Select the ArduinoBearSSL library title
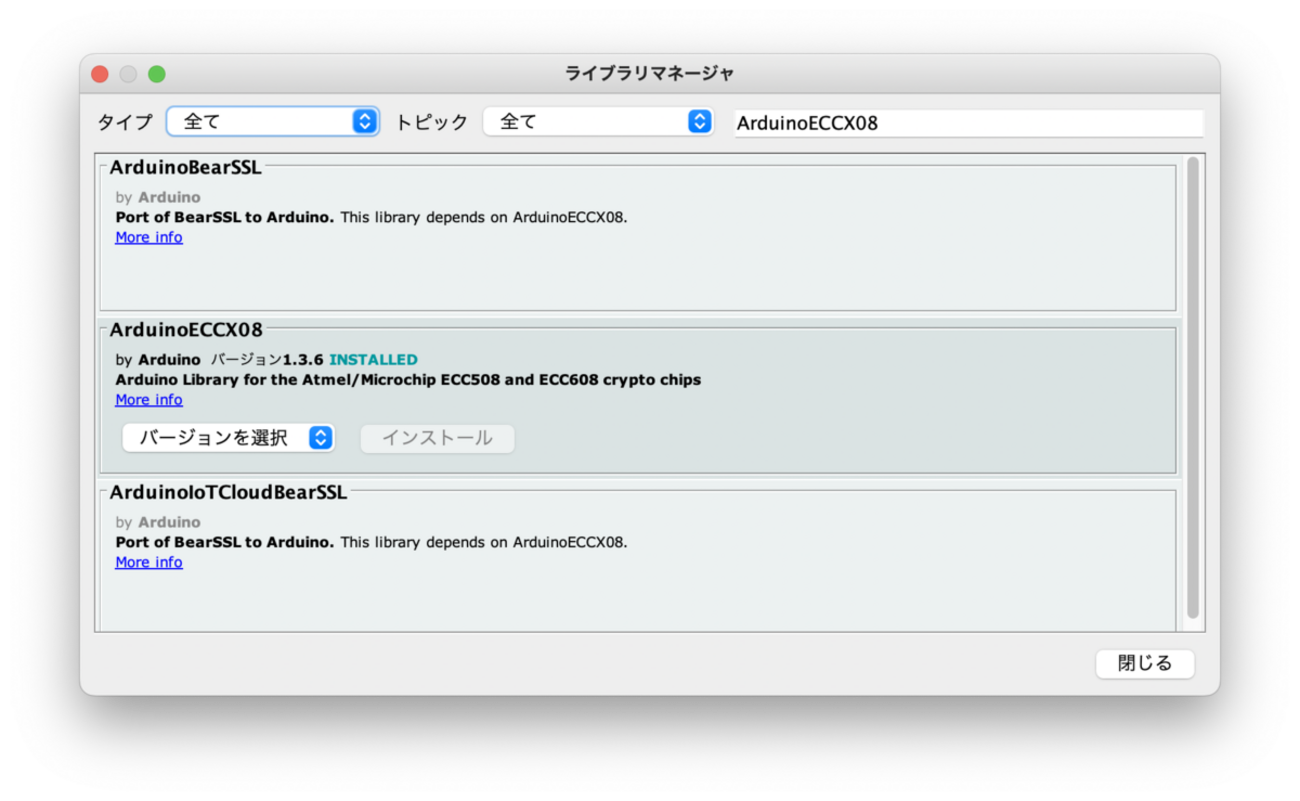The image size is (1300, 801). point(186,168)
